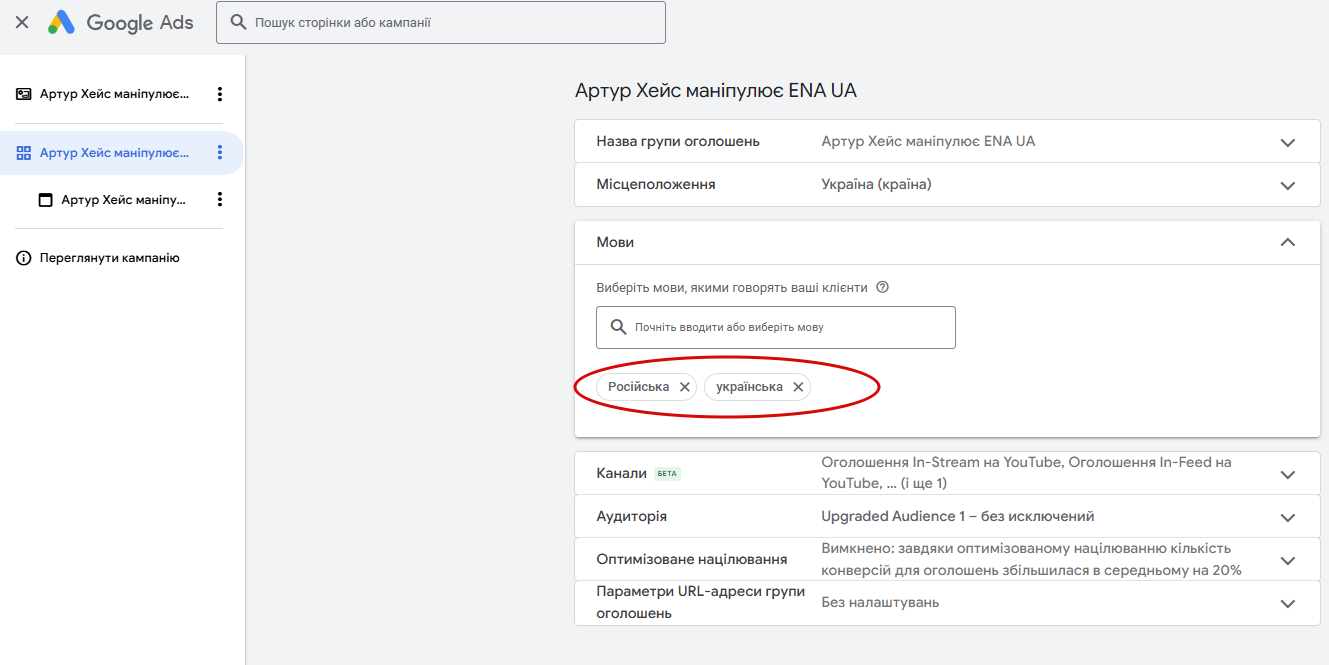Click magnifier icon in the language field

(x=618, y=327)
